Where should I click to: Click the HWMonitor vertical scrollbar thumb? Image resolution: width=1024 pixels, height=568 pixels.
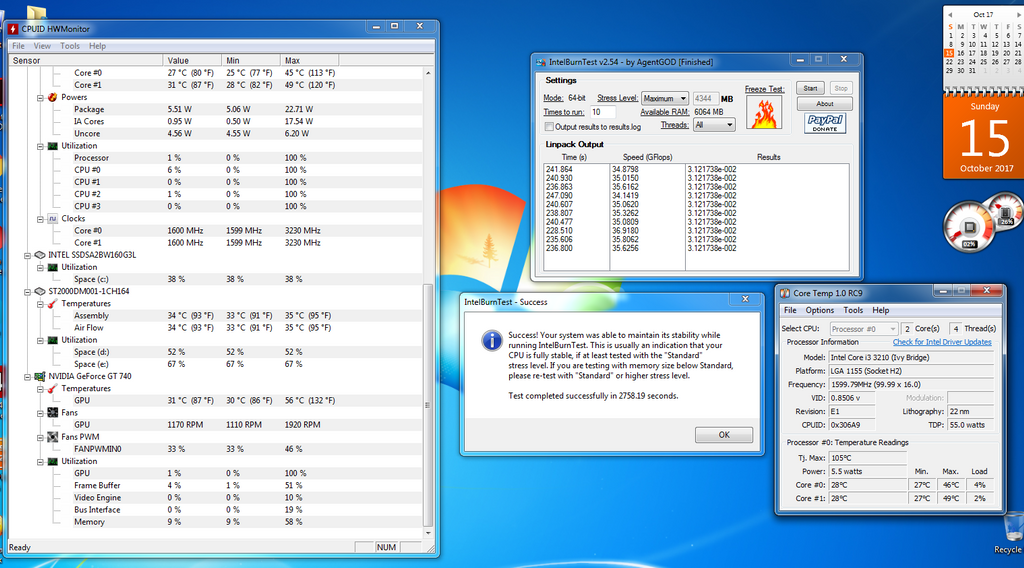428,405
